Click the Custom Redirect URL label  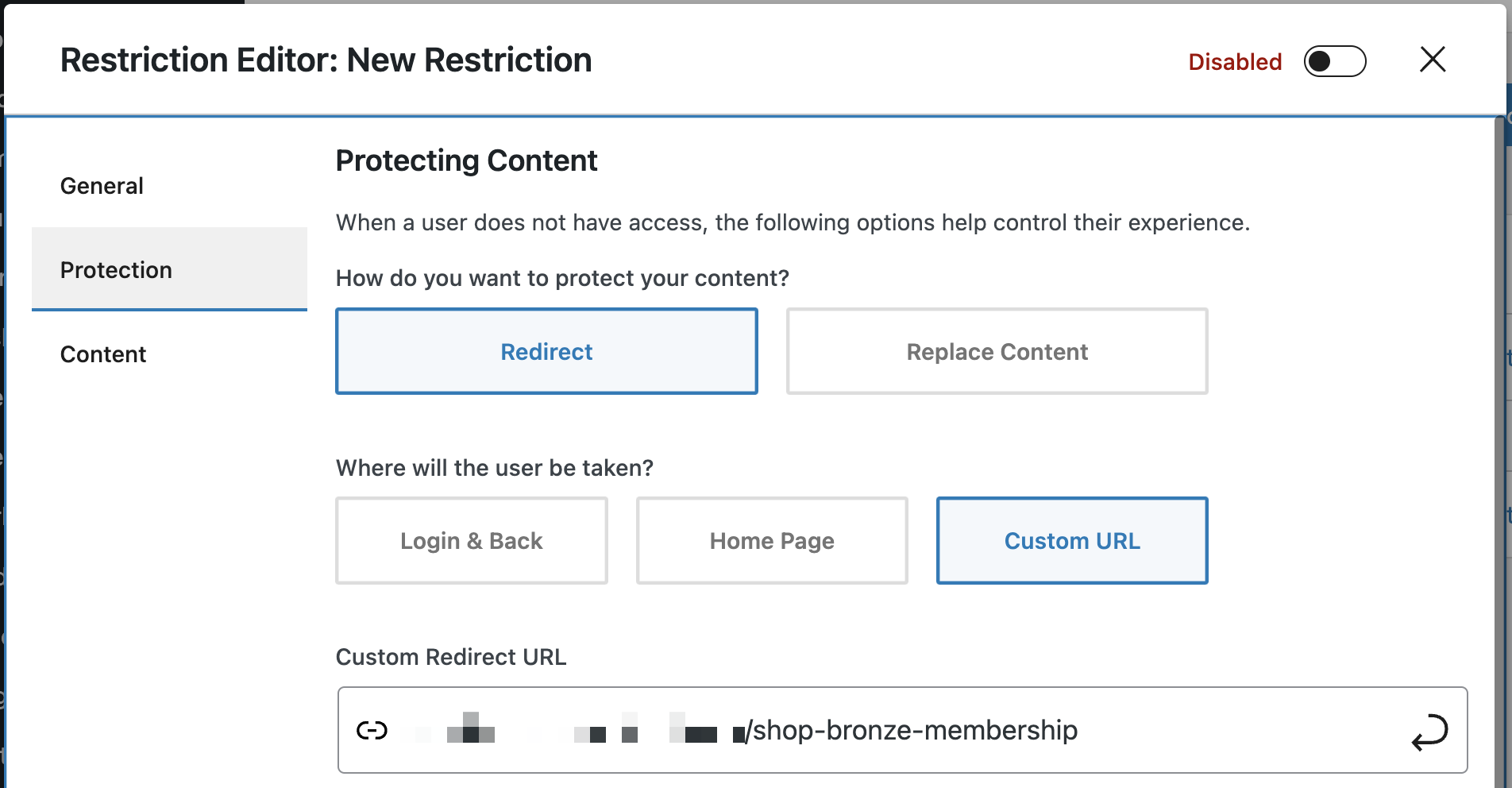point(451,657)
